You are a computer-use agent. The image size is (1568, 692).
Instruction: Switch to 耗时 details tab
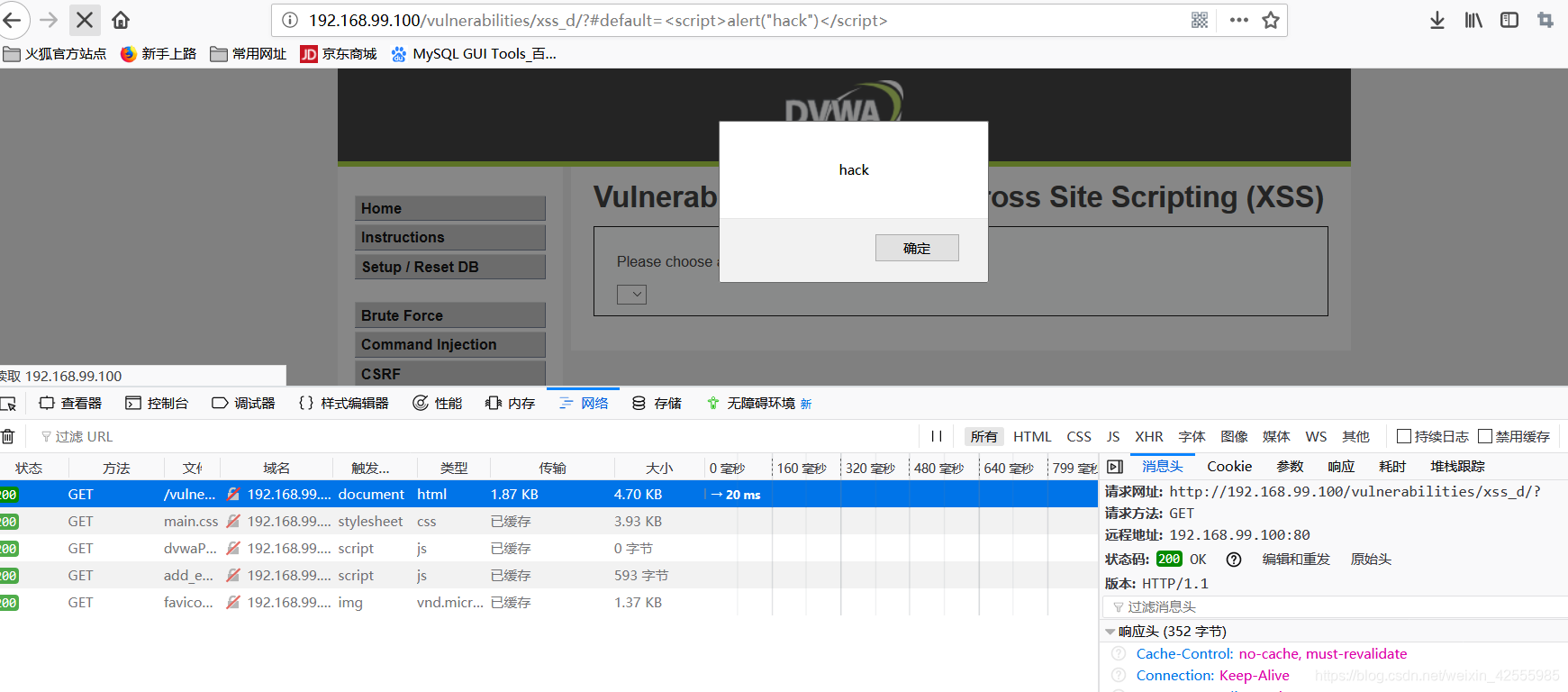(x=1392, y=466)
